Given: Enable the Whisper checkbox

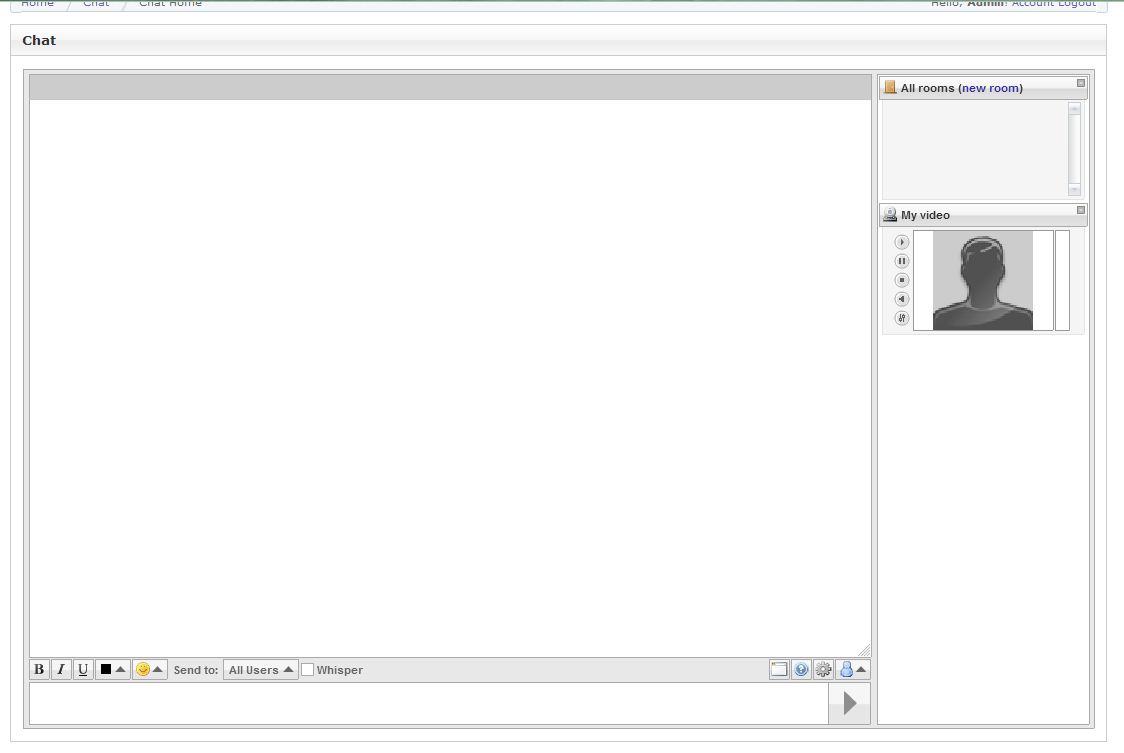Looking at the screenshot, I should tap(308, 670).
